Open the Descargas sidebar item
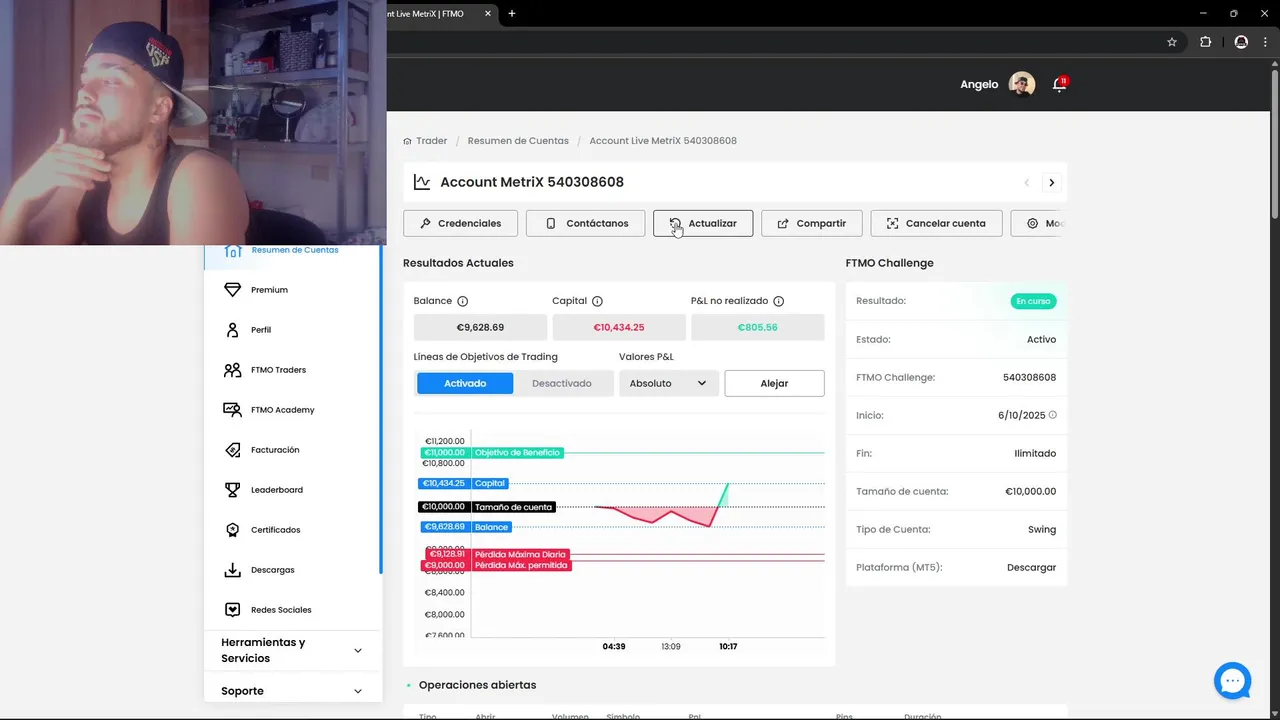The image size is (1280, 720). tap(292, 570)
